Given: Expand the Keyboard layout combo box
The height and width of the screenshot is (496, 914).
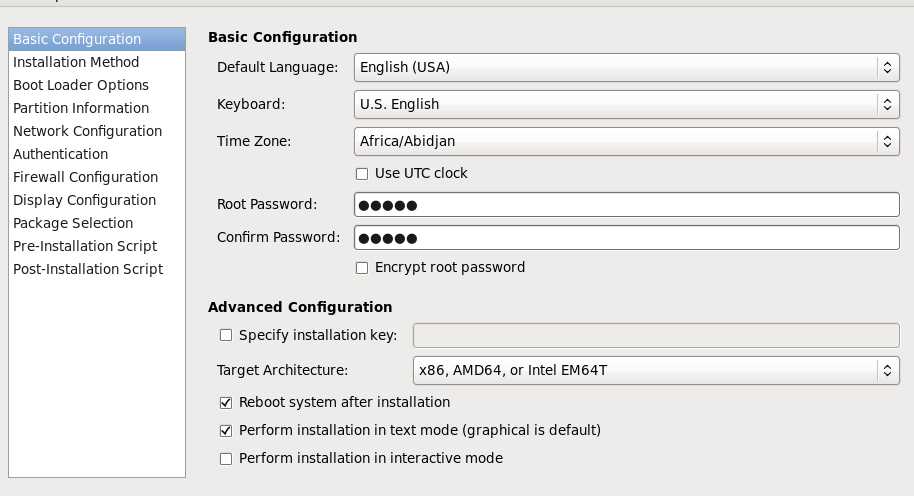Looking at the screenshot, I should [627, 104].
